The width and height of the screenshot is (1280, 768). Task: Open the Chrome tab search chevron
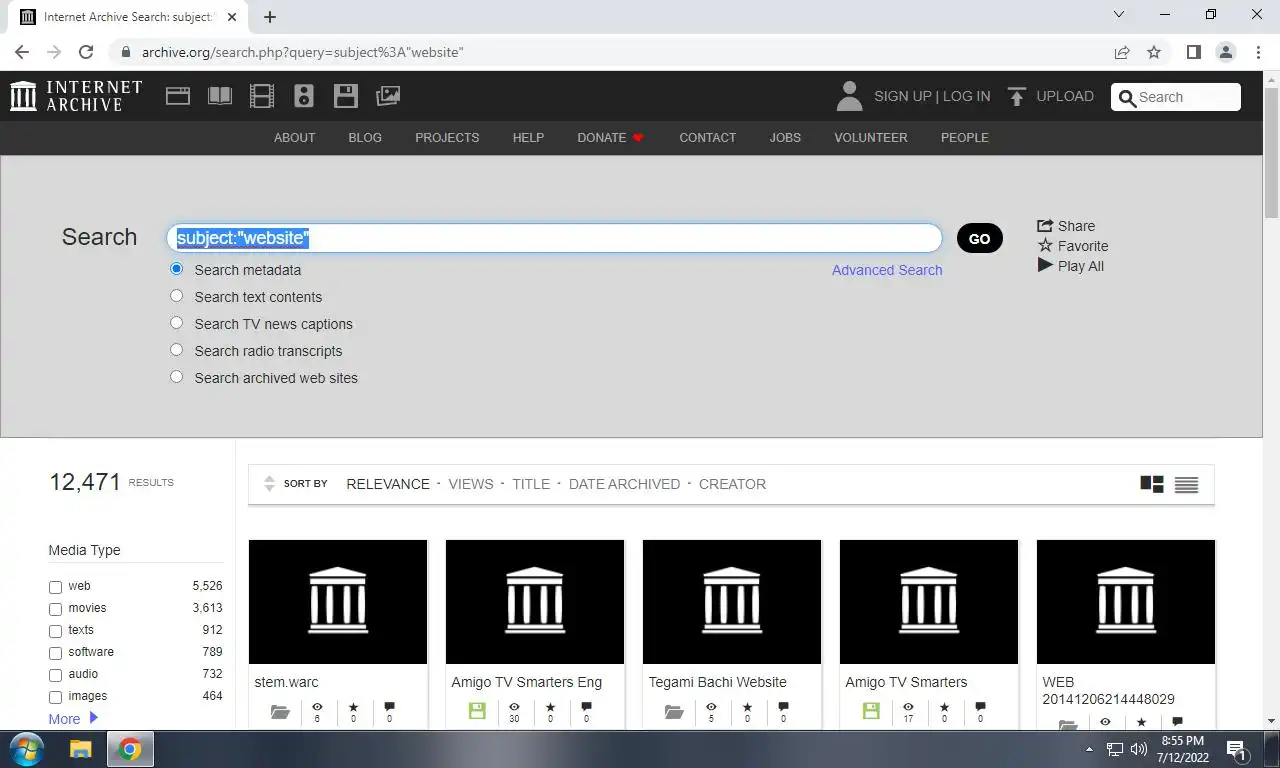pos(1119,15)
